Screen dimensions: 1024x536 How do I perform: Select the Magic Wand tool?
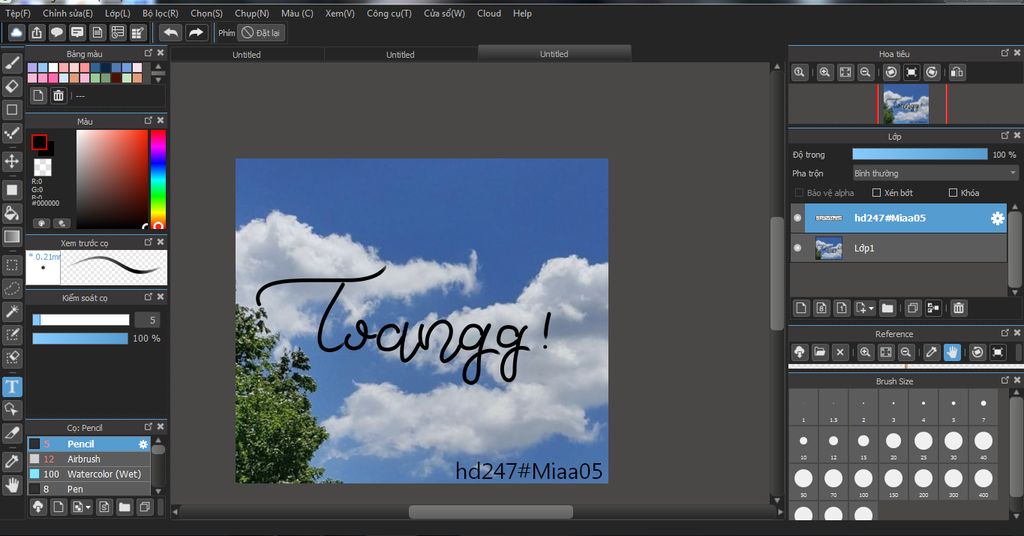[12, 311]
